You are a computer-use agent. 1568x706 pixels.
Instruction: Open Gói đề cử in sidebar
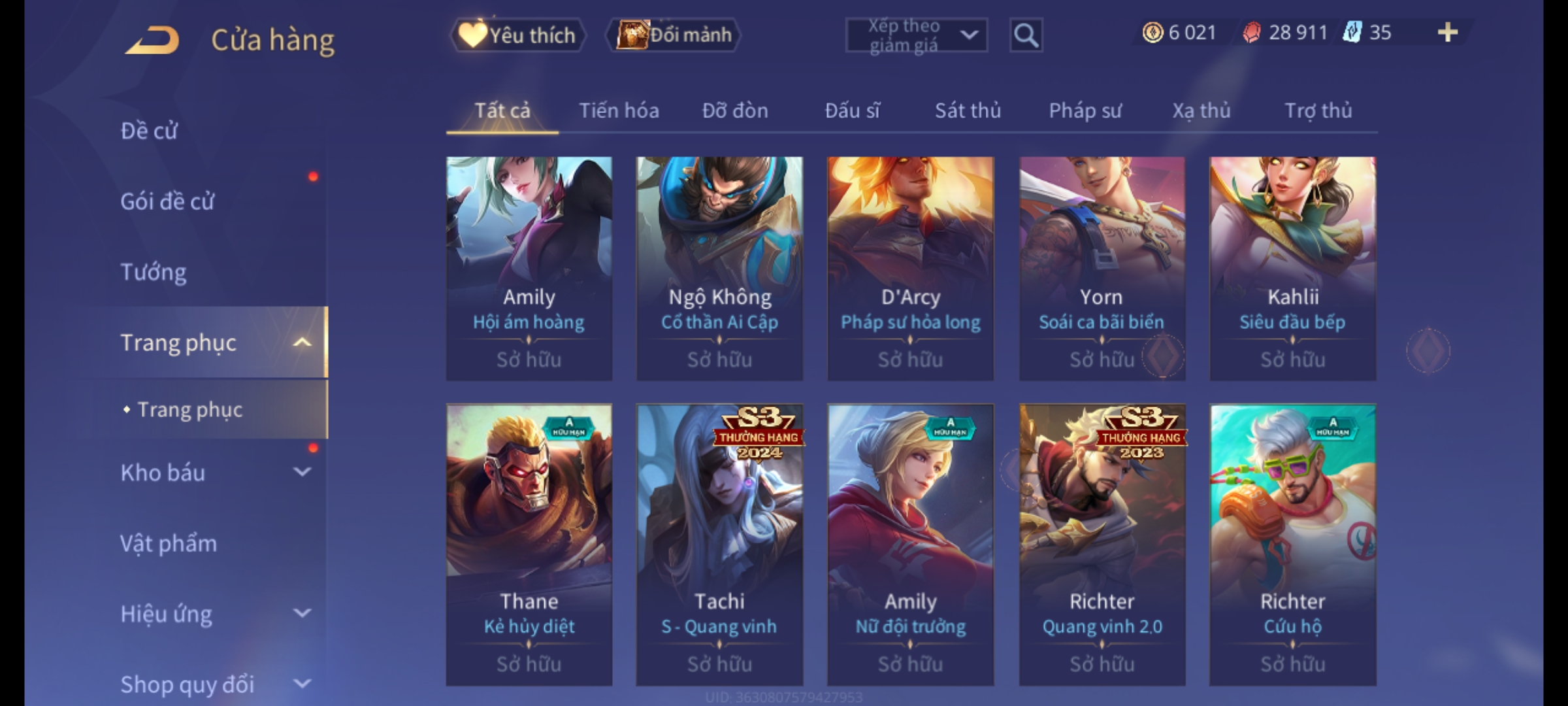[x=167, y=201]
